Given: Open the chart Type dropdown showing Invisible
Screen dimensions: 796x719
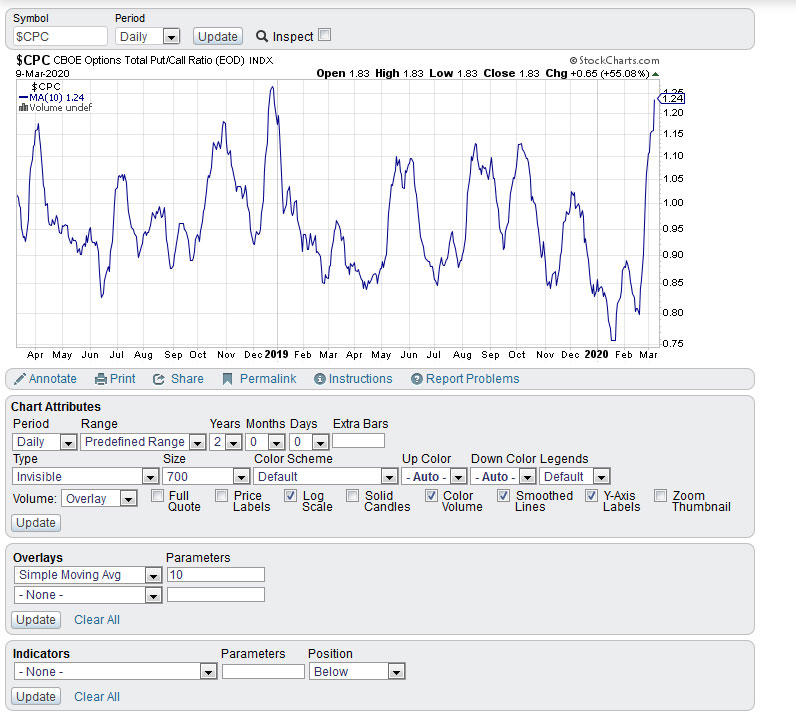Looking at the screenshot, I should coord(86,477).
